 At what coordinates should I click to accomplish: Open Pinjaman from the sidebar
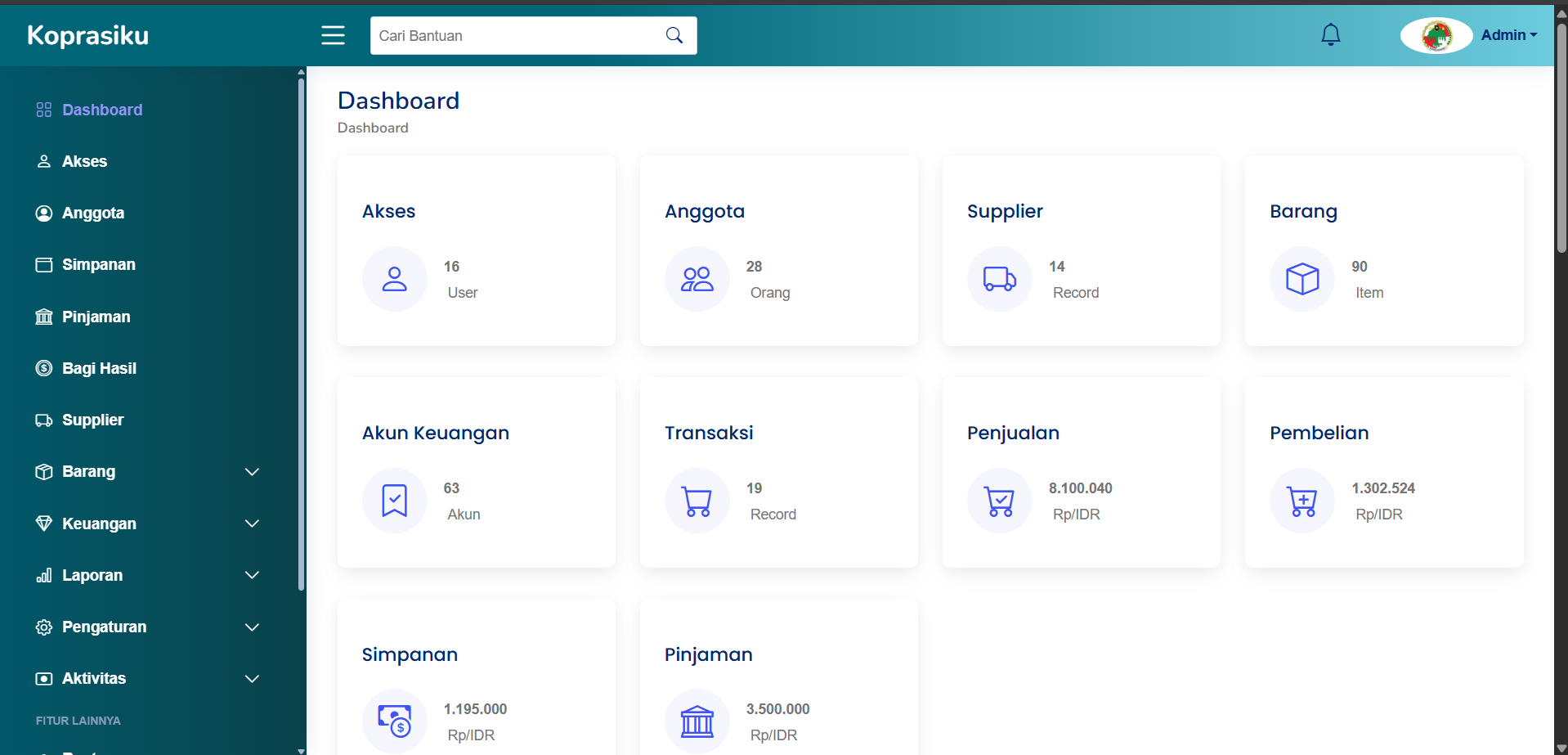pos(96,317)
